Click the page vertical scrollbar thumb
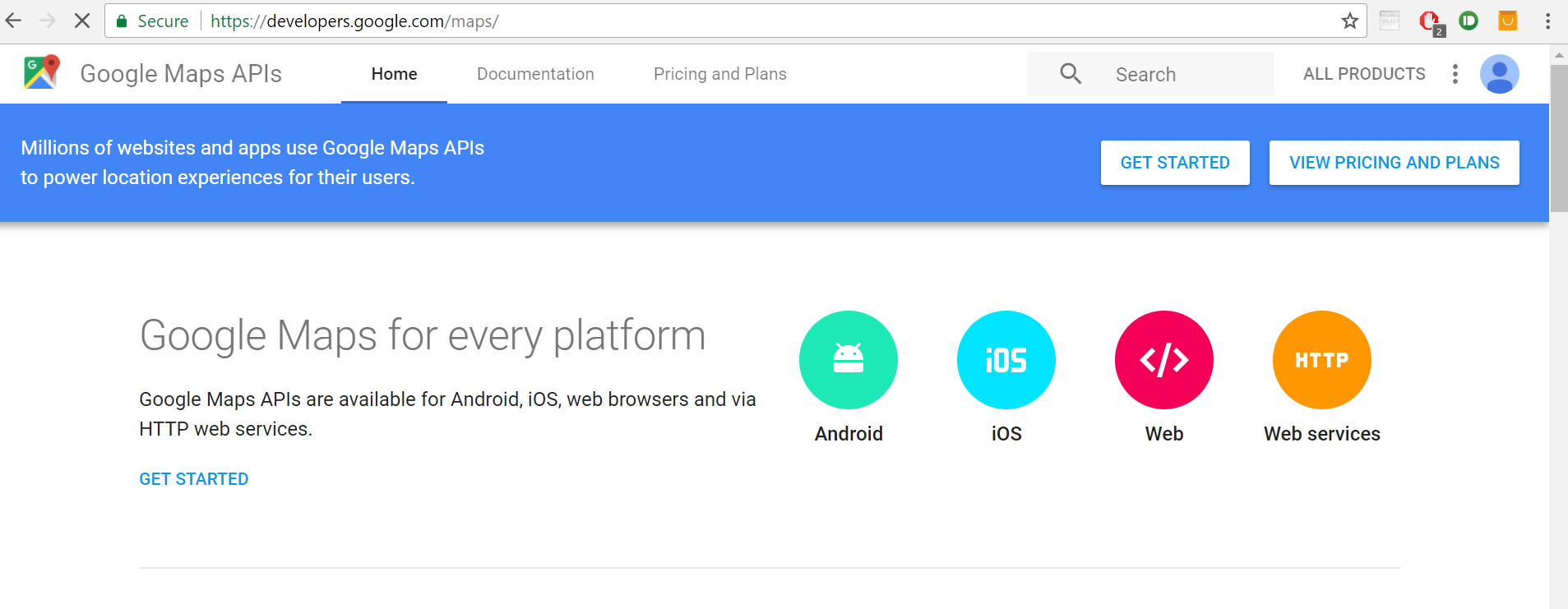 (1558, 138)
